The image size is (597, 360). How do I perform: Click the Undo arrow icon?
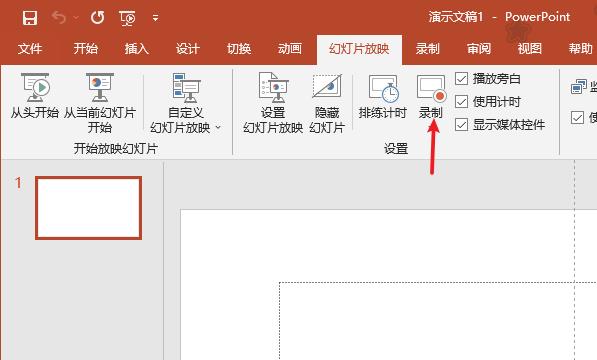tap(59, 17)
